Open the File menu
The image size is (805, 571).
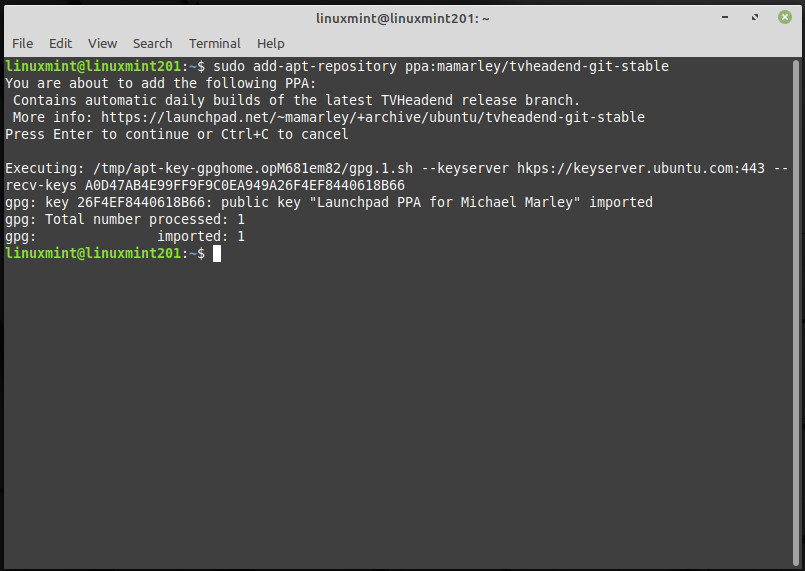click(22, 43)
